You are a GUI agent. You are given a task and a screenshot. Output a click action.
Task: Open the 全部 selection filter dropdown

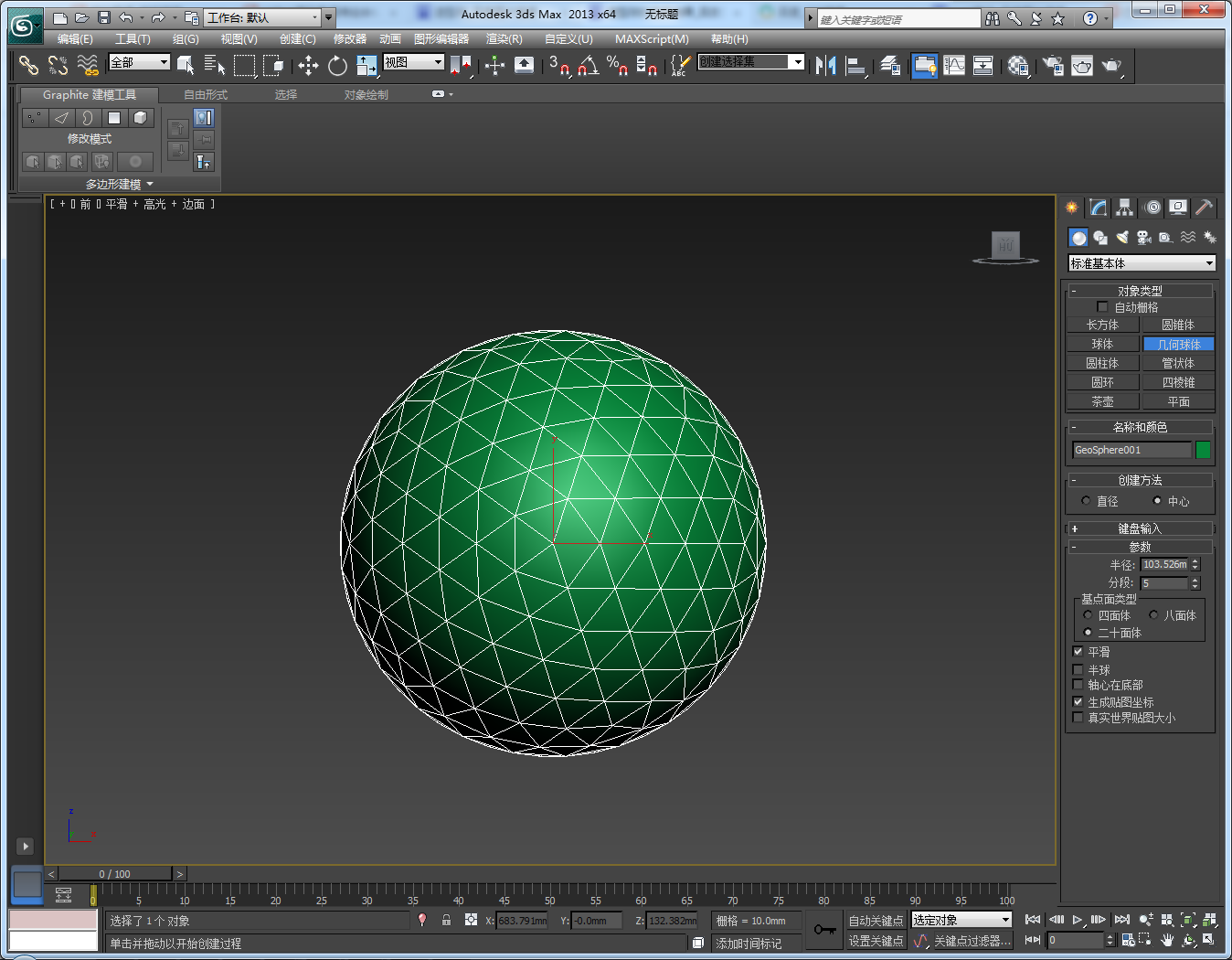click(x=139, y=62)
